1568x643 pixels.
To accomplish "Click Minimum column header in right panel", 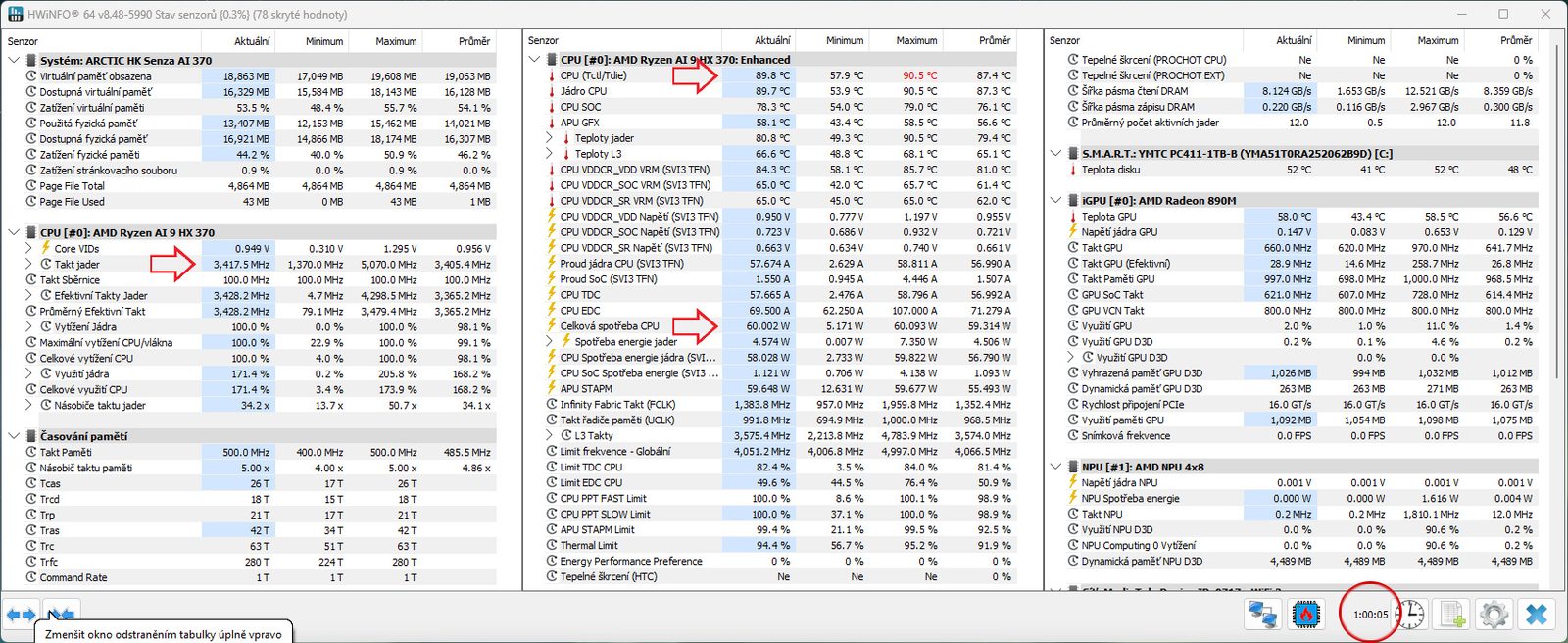I will click(1366, 40).
